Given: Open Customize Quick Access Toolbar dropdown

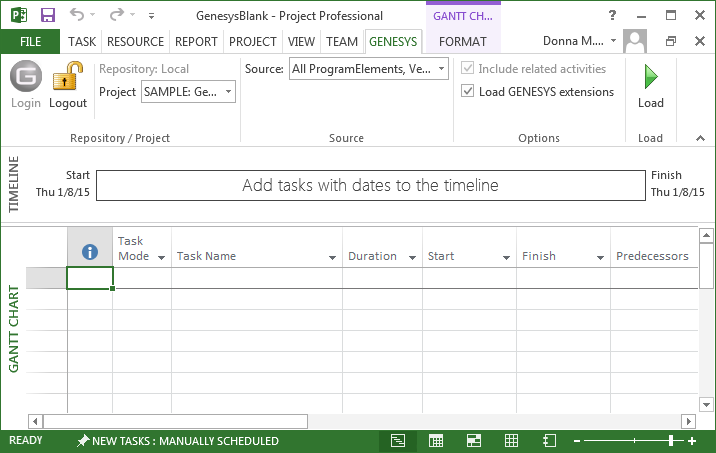Looking at the screenshot, I should click(151, 16).
